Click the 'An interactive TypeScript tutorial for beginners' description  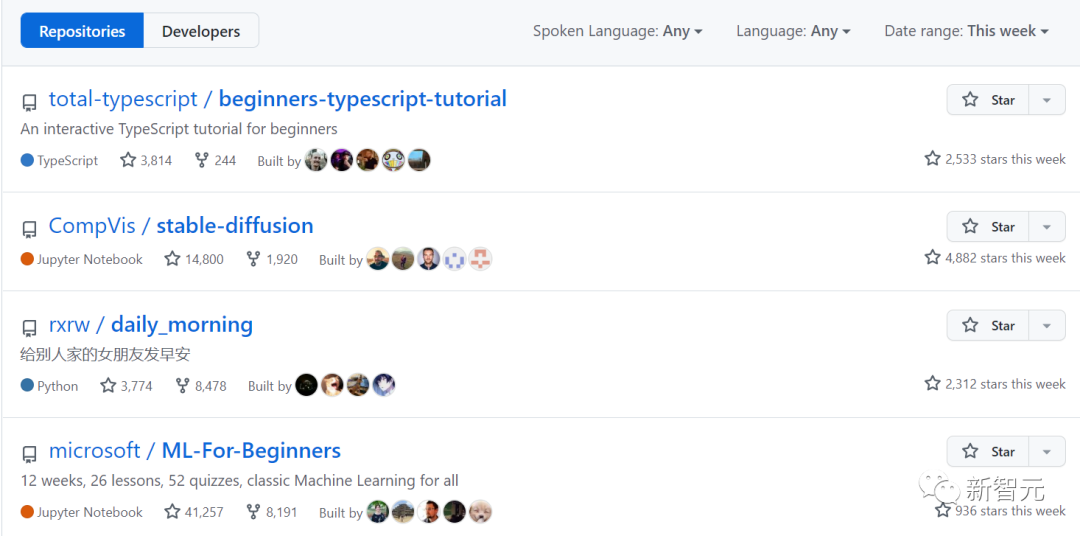click(179, 129)
